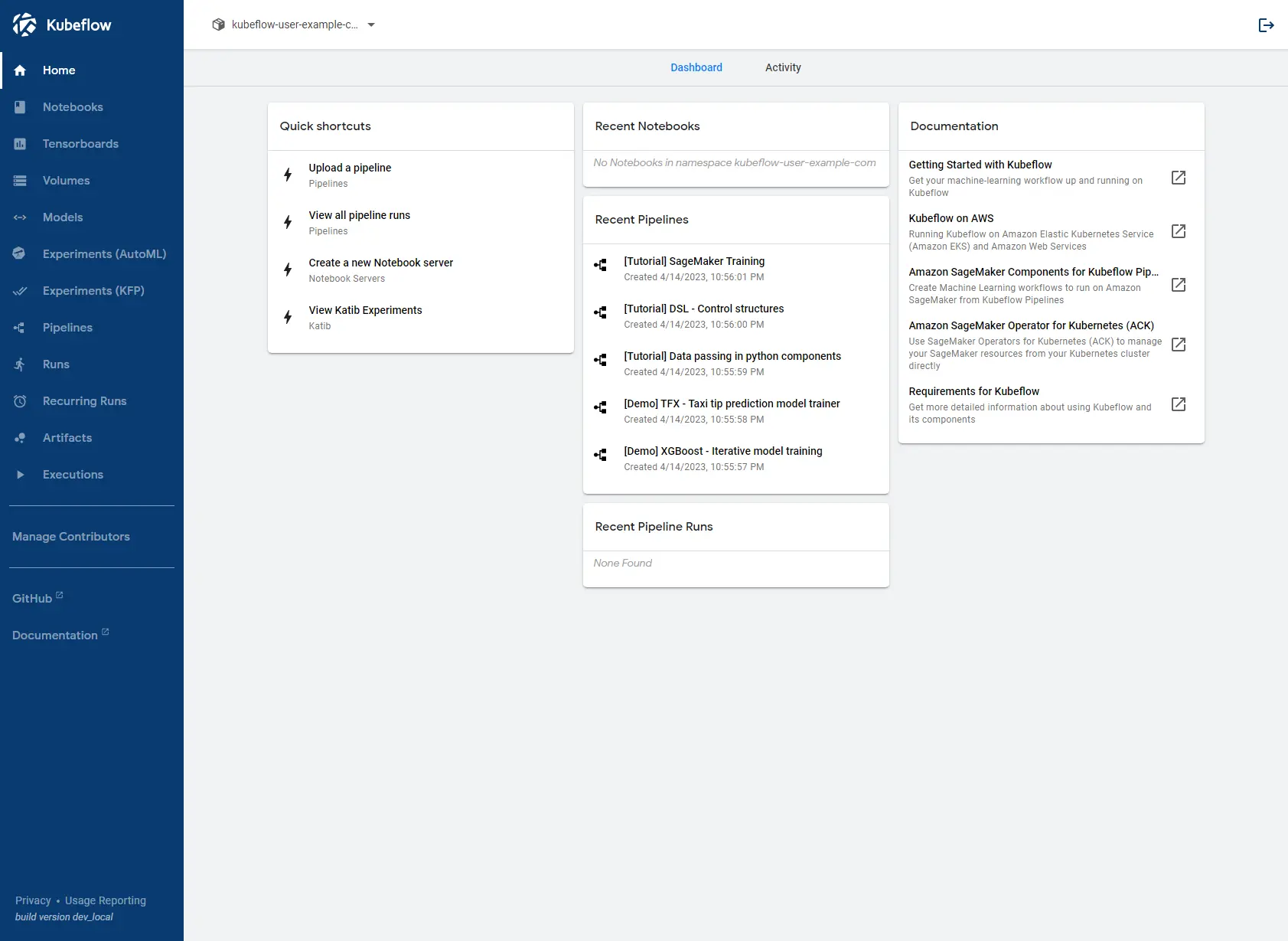Open [Demo] XGBoost - Iterative model training
This screenshot has width=1288, height=941.
(736, 458)
